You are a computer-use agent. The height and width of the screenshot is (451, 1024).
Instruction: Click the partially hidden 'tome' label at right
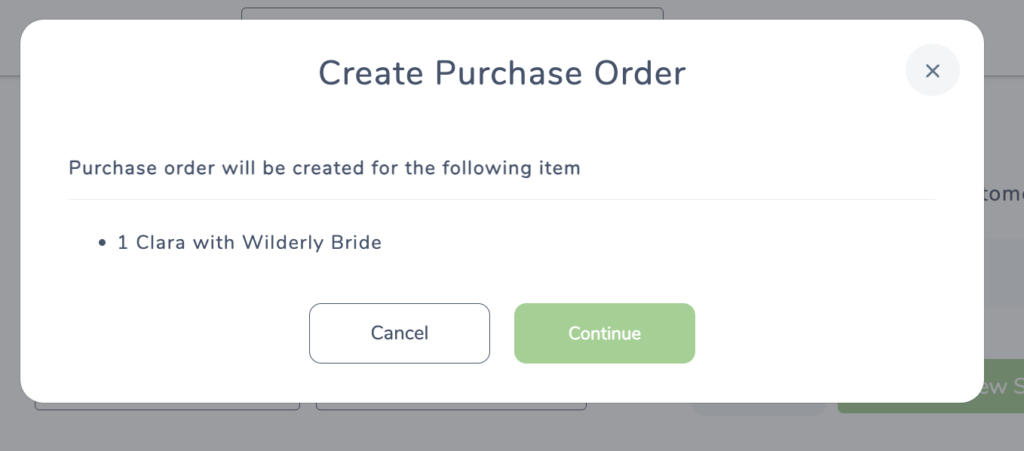(x=1004, y=194)
